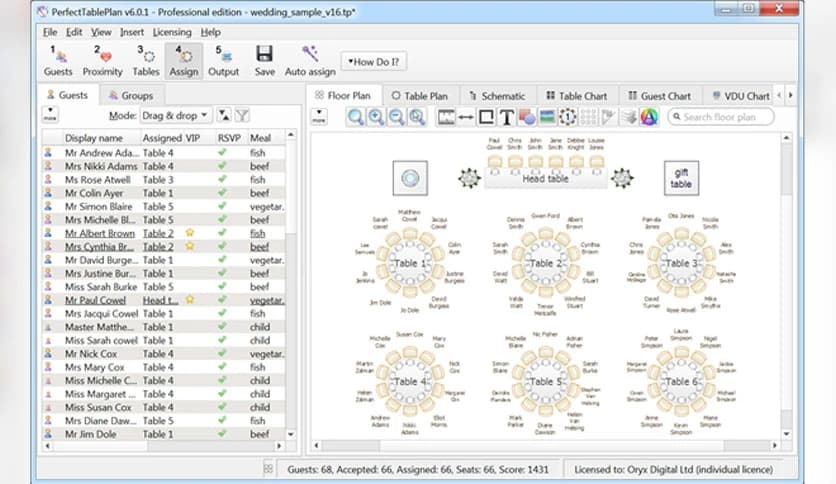This screenshot has width=836, height=484.
Task: Zoom out of the floor plan
Action: (396, 117)
